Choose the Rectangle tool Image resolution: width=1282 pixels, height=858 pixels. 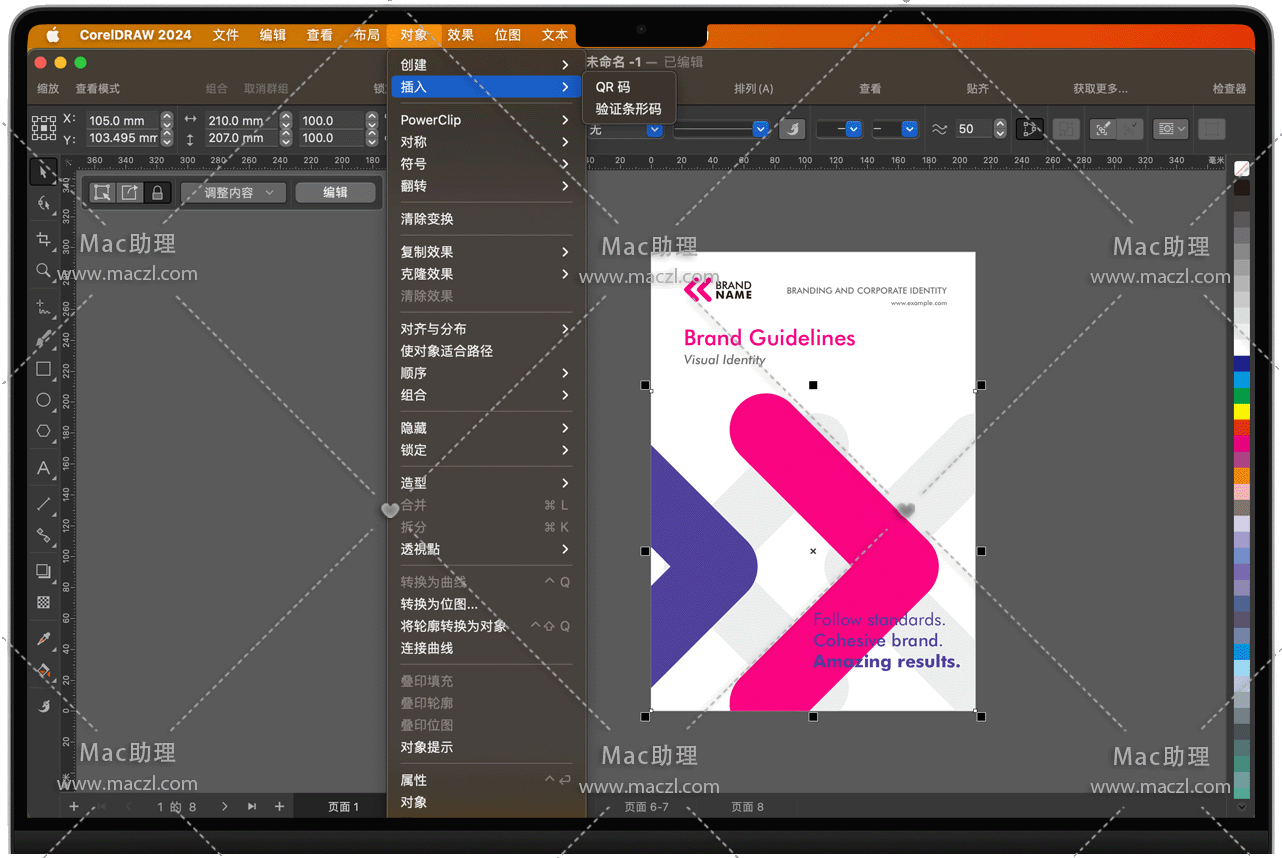click(43, 369)
